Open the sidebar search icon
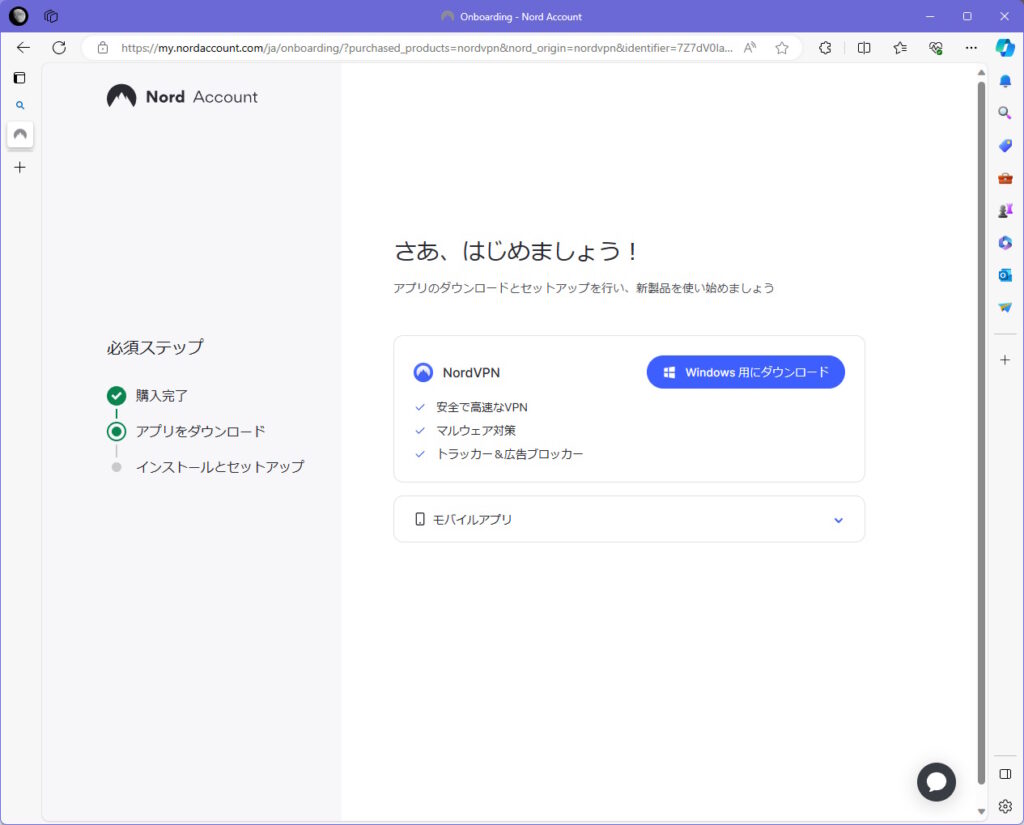The width and height of the screenshot is (1024, 825). [x=1005, y=113]
